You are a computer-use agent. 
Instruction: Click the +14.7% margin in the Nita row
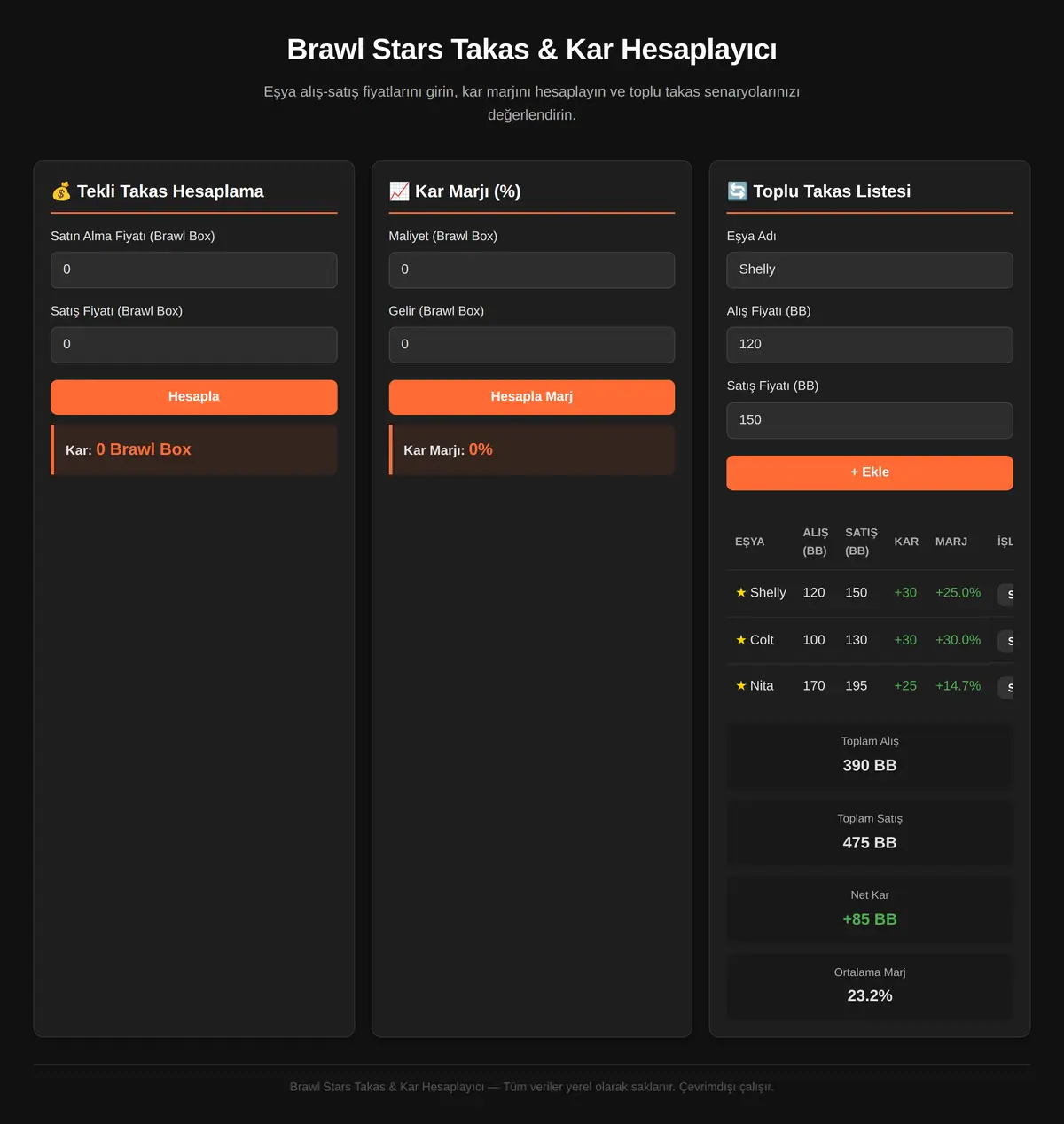pos(958,686)
